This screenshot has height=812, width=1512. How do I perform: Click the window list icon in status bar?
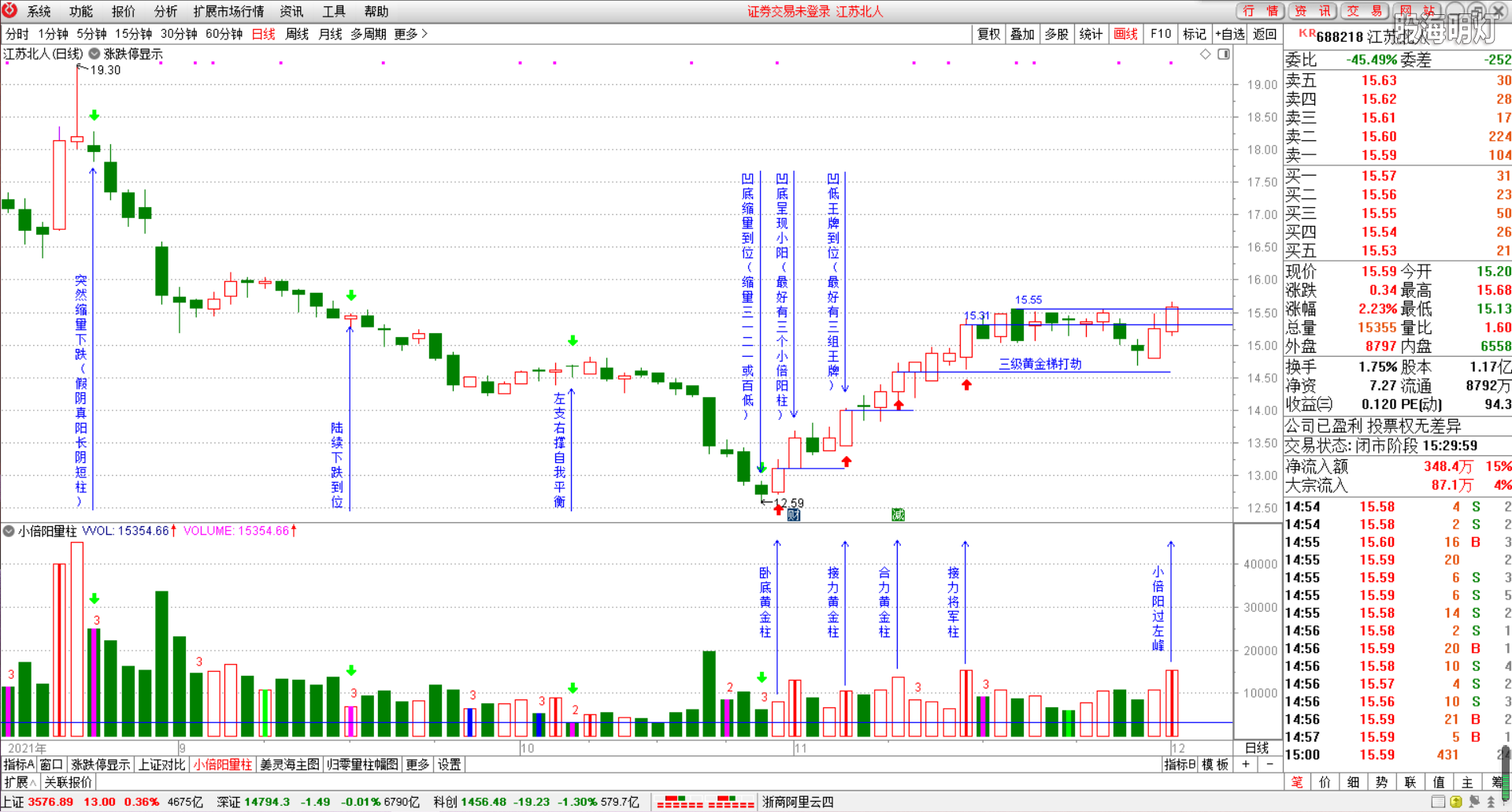pos(1438,802)
